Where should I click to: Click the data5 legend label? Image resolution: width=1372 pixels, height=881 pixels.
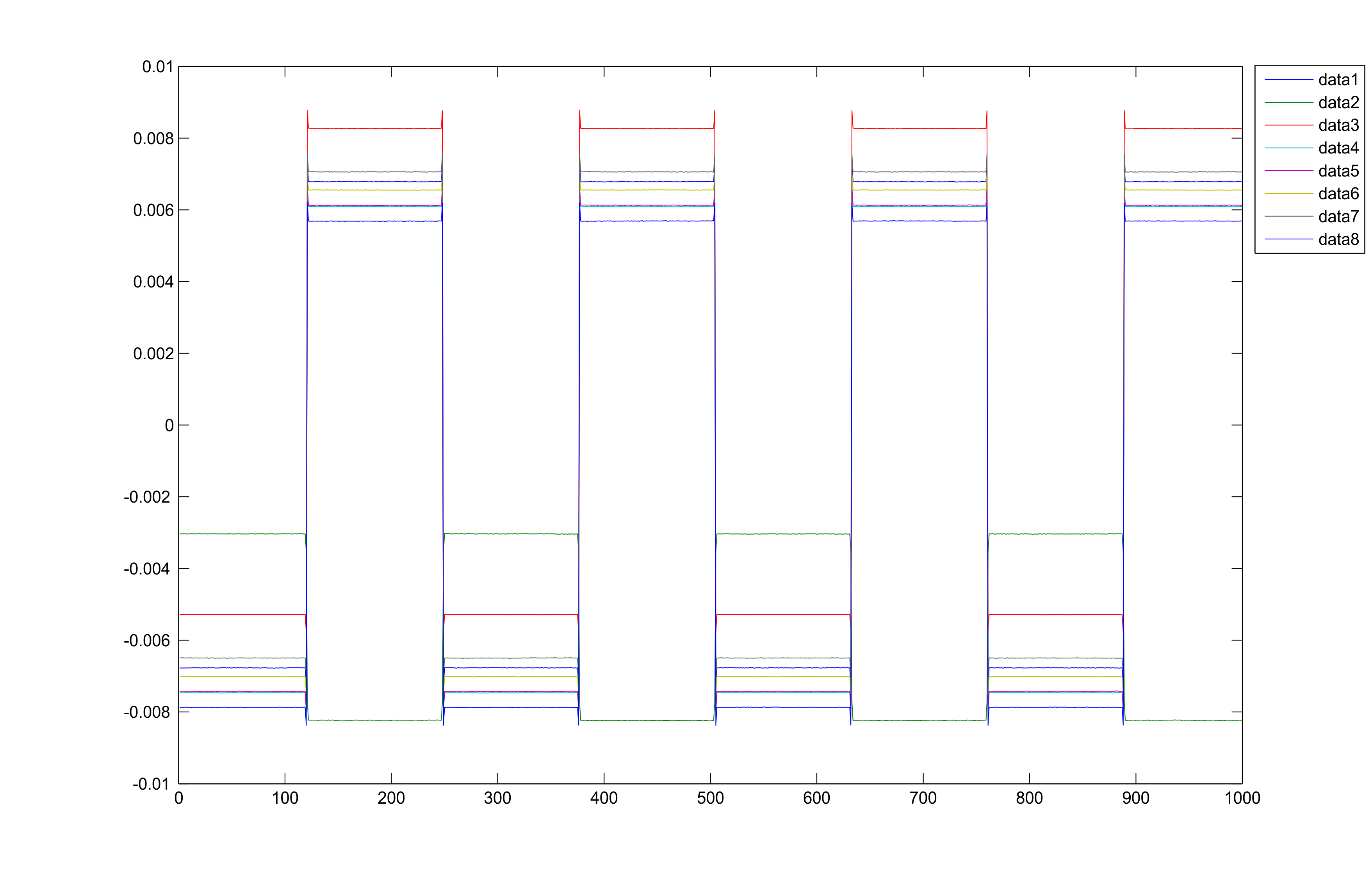1338,171
